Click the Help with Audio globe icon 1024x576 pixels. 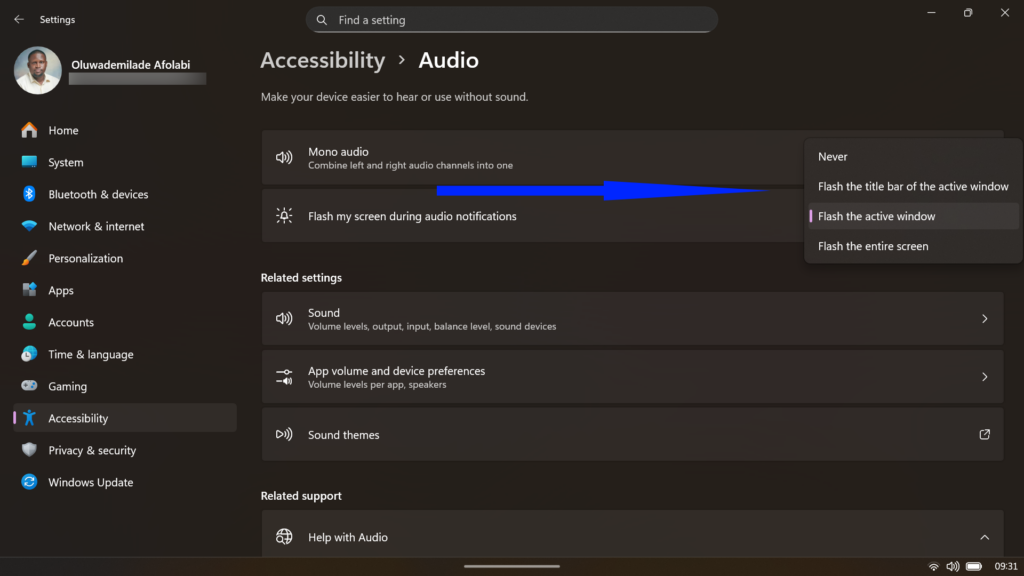284,537
